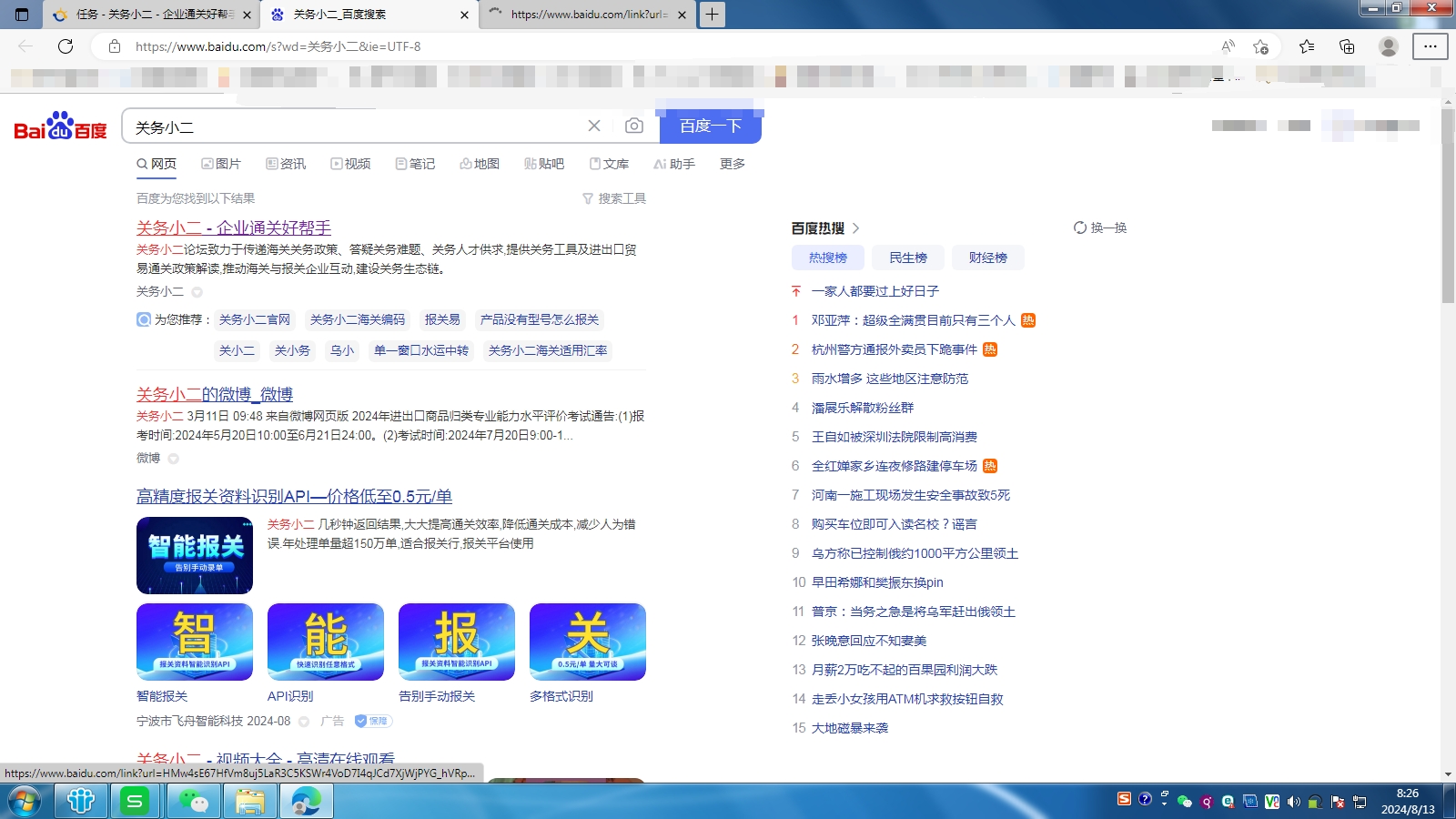Expand 百度热搜 chevron

[855, 228]
